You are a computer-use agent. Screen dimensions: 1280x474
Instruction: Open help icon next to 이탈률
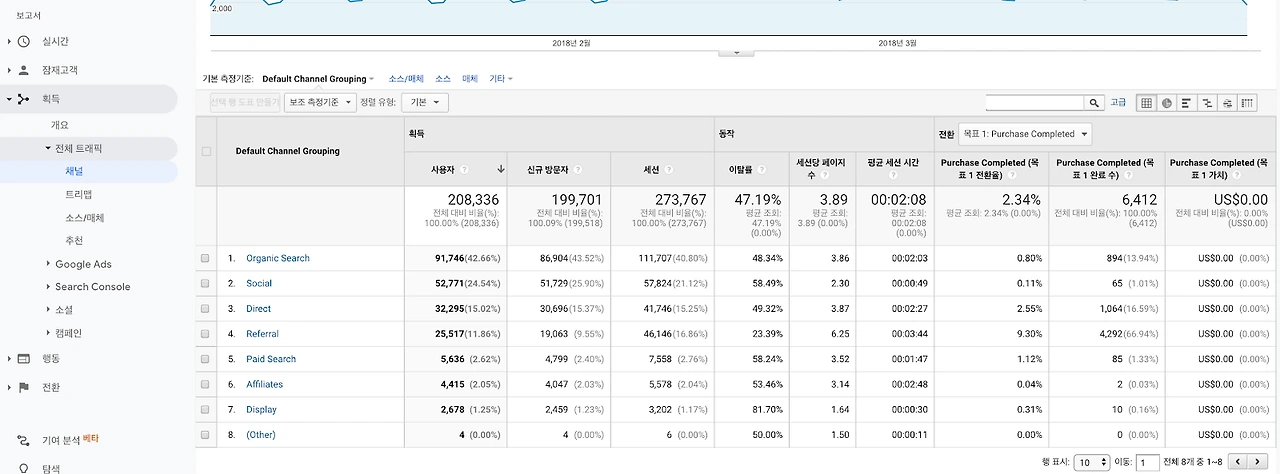[761, 169]
